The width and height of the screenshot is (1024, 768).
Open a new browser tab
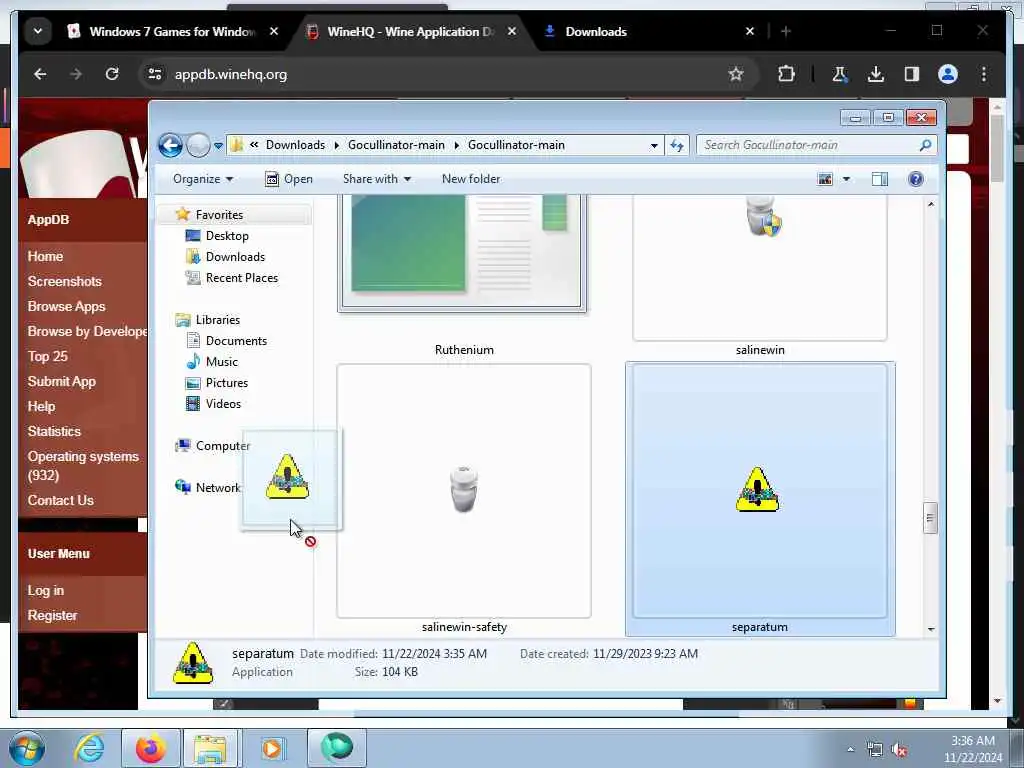[x=786, y=31]
